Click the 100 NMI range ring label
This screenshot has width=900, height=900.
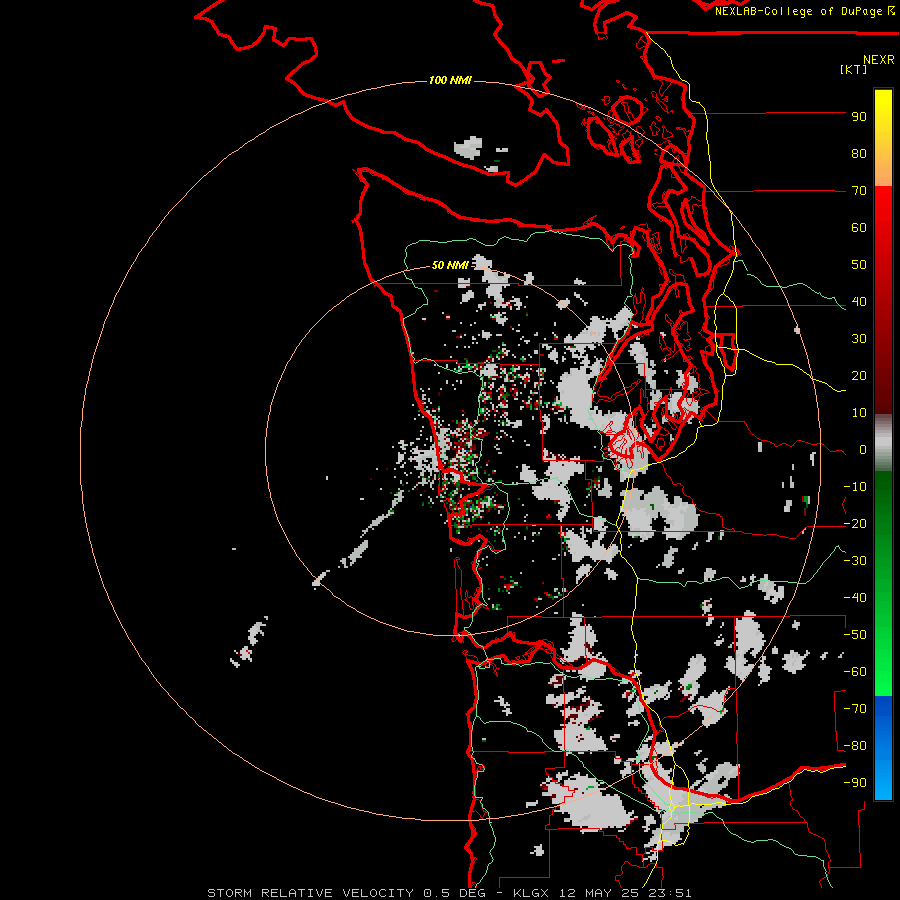(450, 80)
